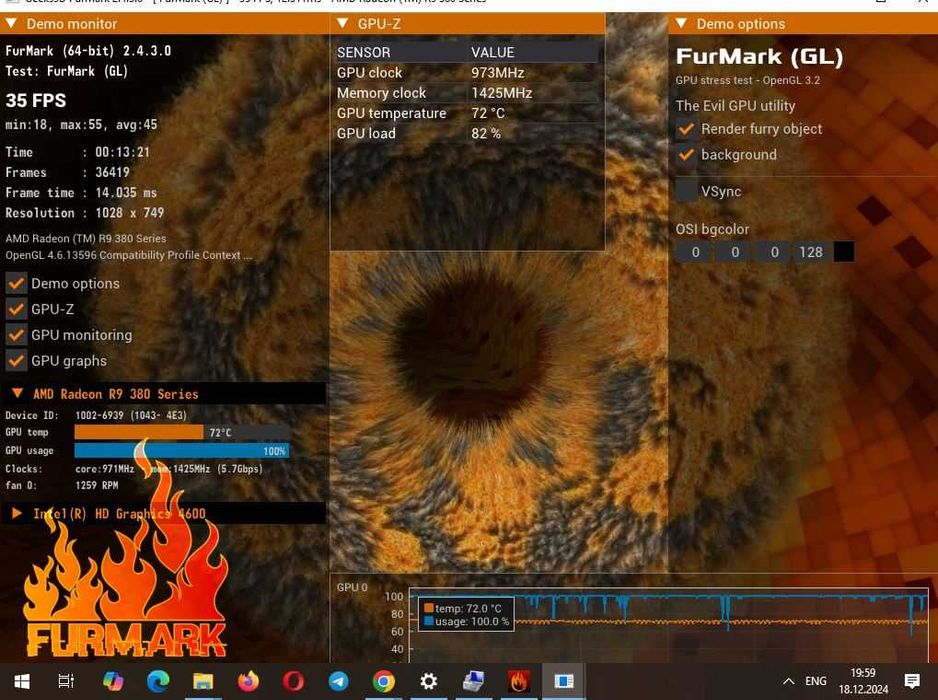The image size is (938, 700).
Task: Open Opera browser from the taskbar
Action: point(293,681)
